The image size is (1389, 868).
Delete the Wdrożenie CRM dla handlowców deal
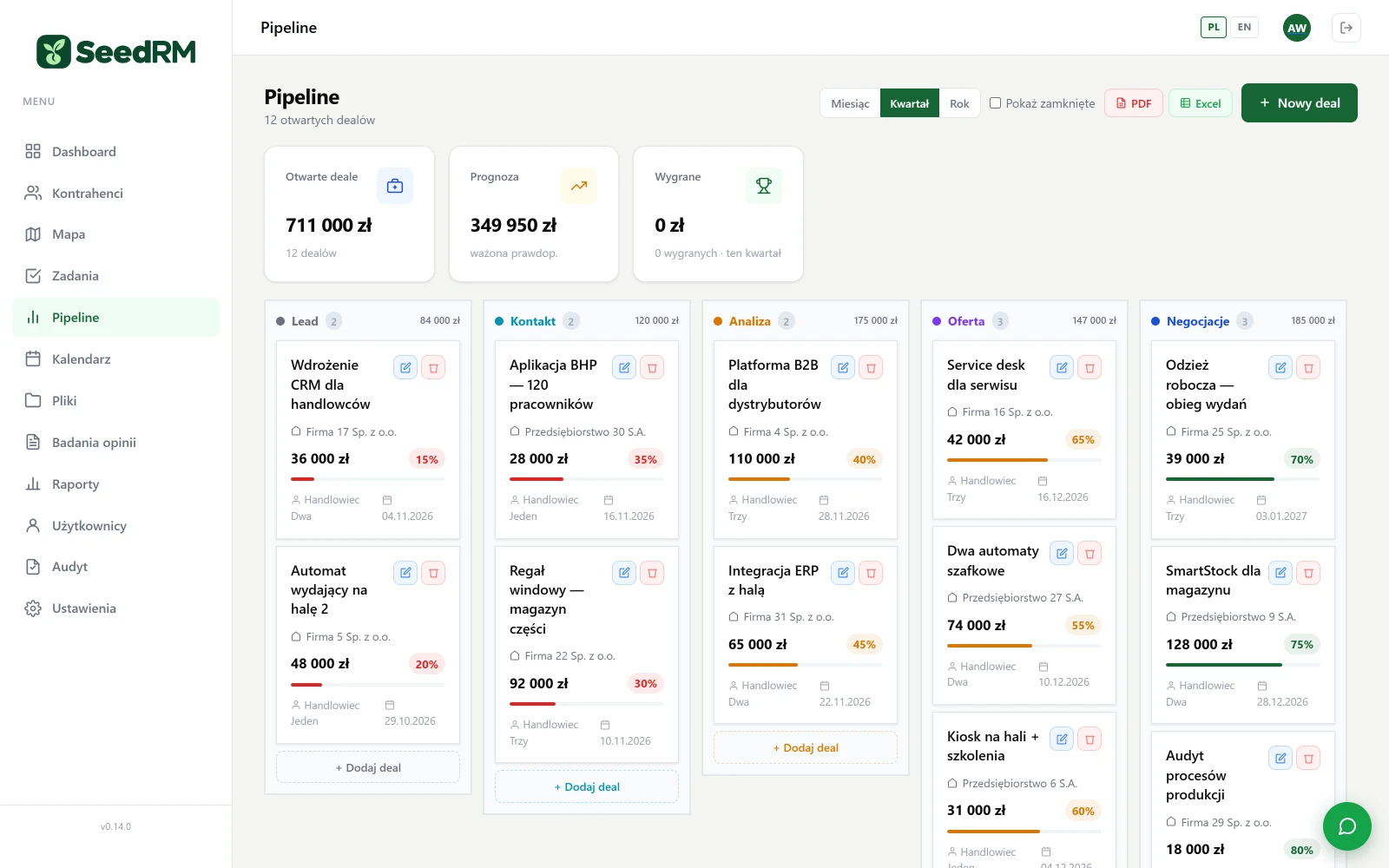click(433, 367)
